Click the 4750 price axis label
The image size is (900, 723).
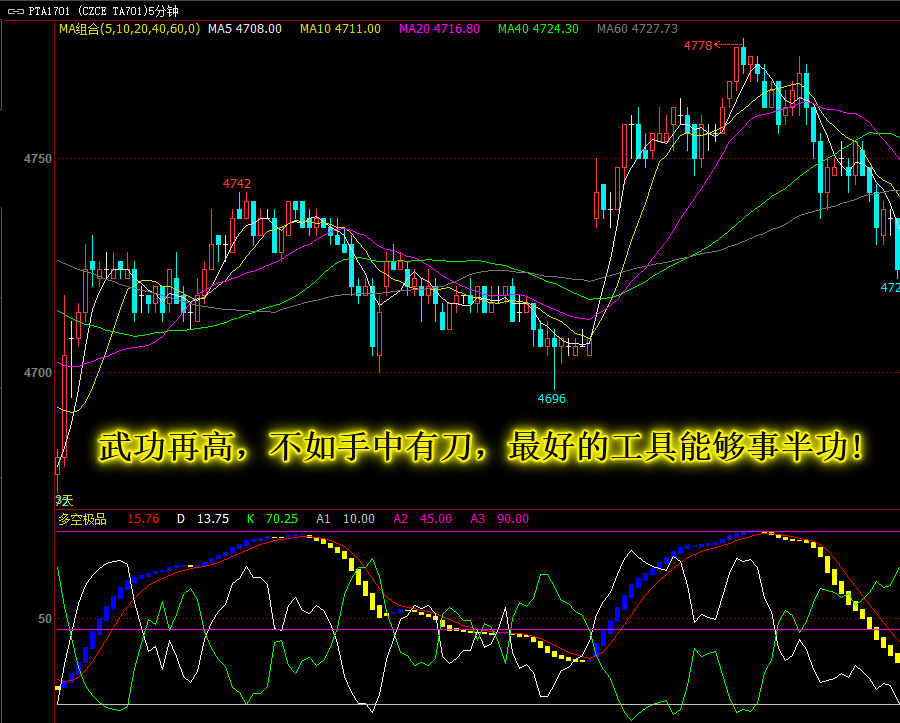(x=37, y=159)
